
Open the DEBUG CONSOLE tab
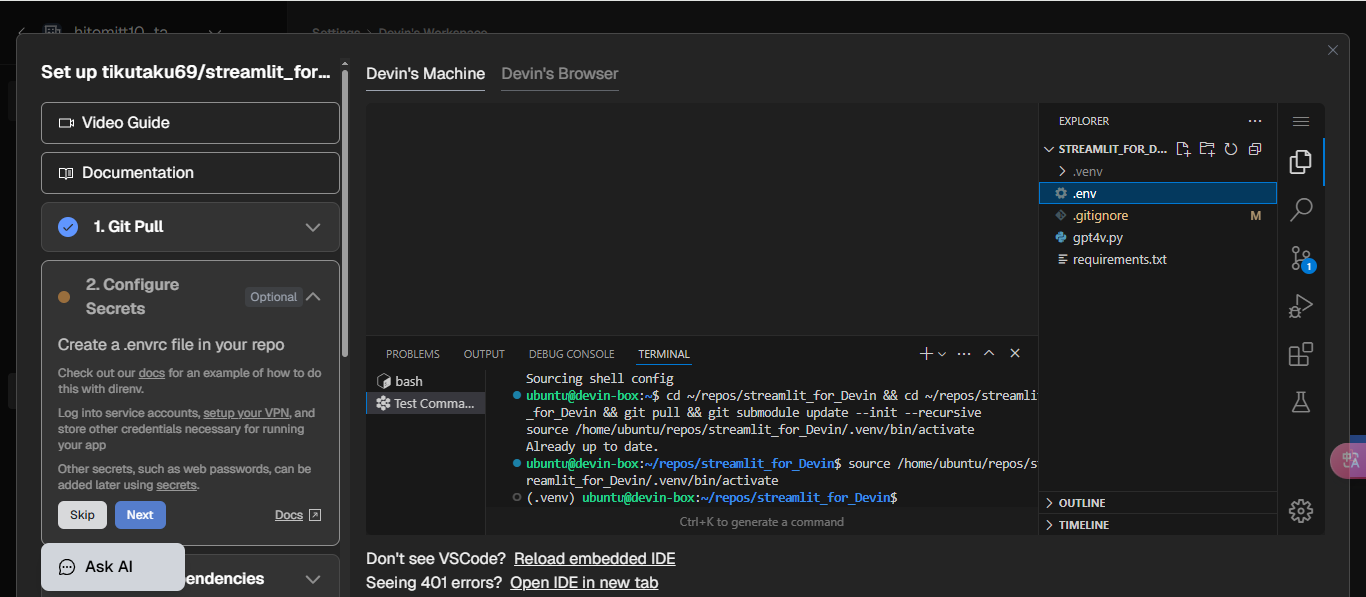[571, 353]
